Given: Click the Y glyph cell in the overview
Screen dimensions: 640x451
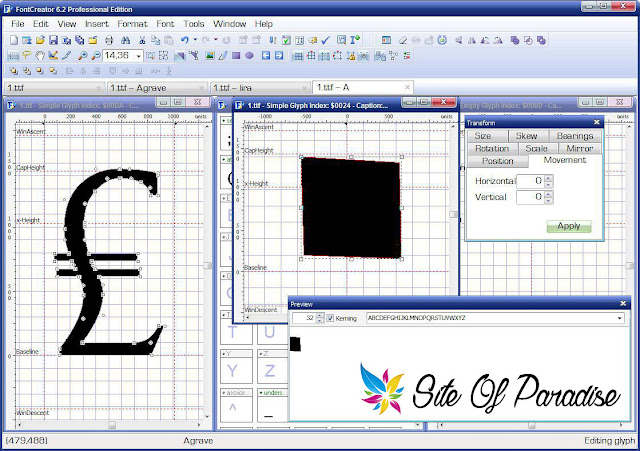Looking at the screenshot, I should [236, 367].
